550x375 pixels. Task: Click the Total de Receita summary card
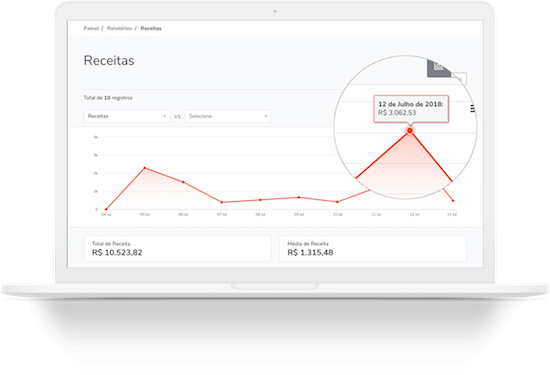coord(177,248)
